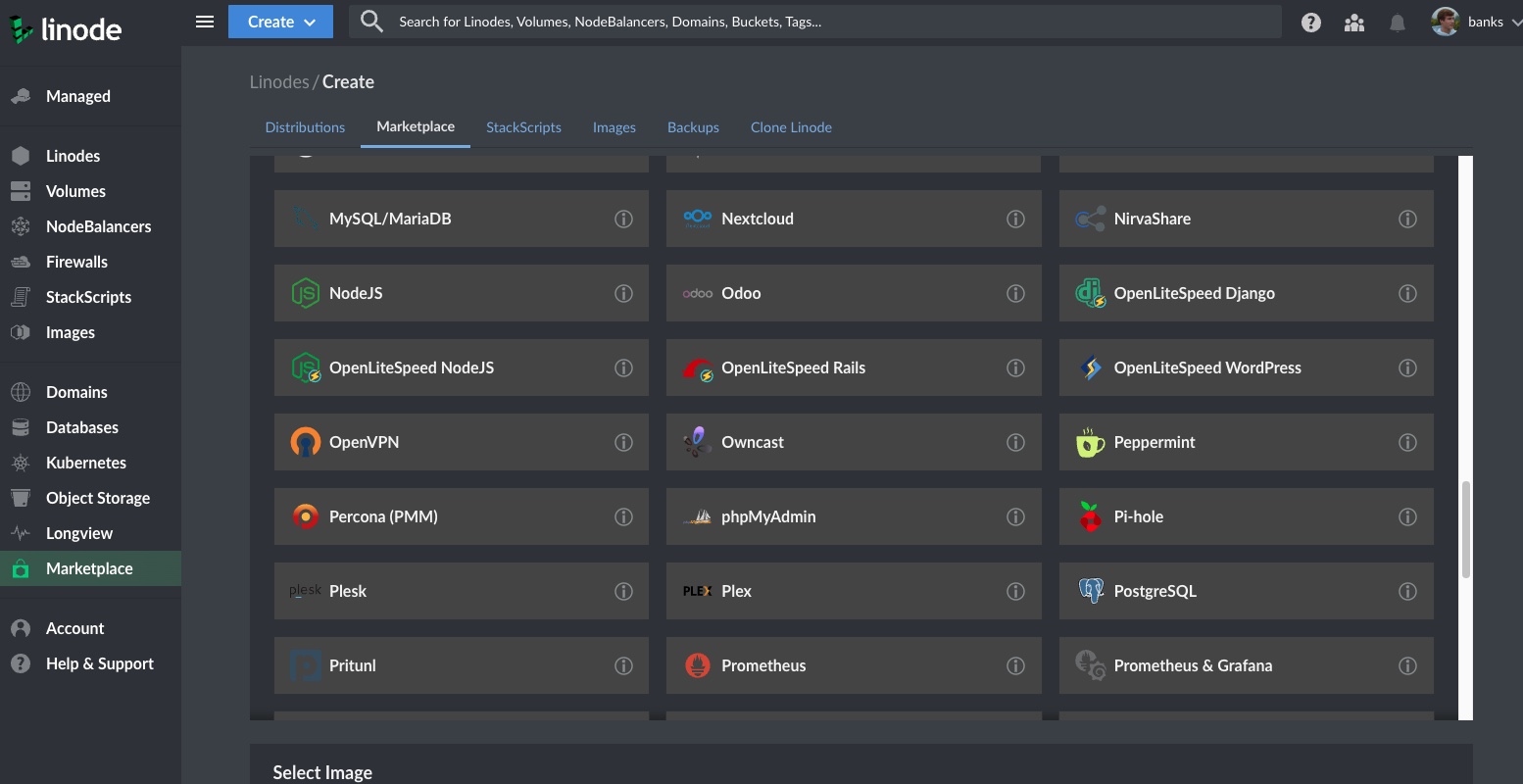
Task: Open the banks user profile menu
Action: (1475, 22)
